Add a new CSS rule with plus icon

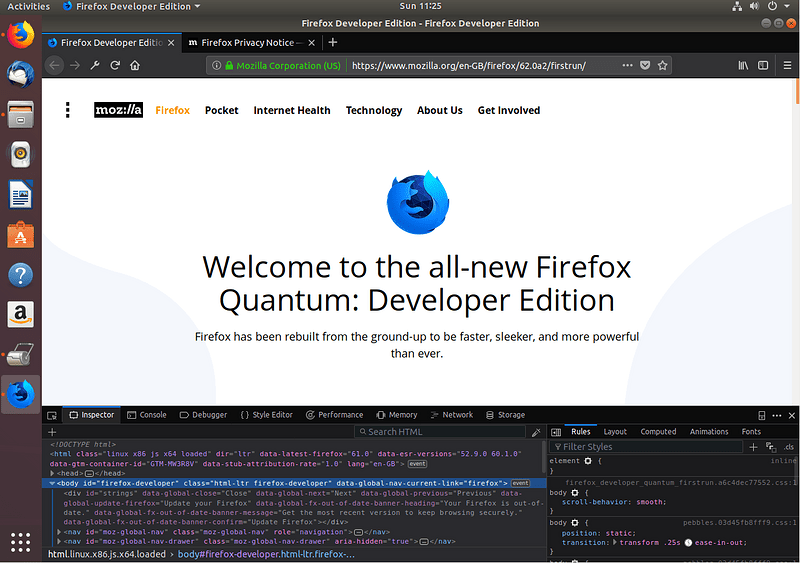pyautogui.click(x=753, y=447)
